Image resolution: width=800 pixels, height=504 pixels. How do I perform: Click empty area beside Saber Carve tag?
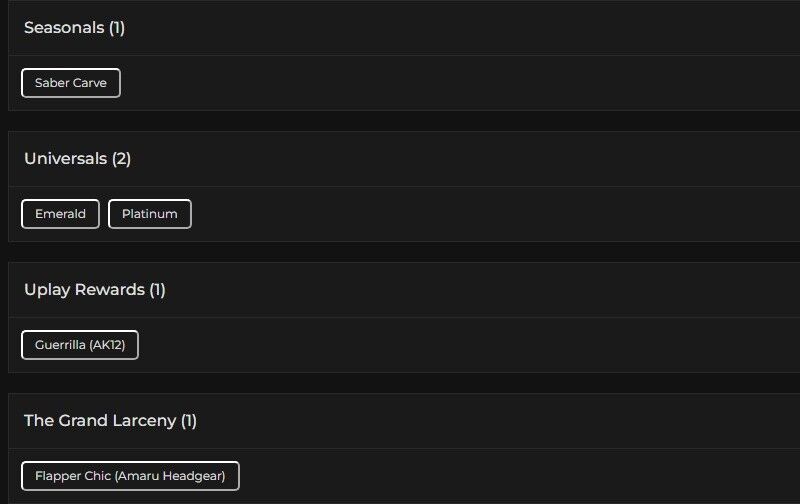pyautogui.click(x=450, y=83)
